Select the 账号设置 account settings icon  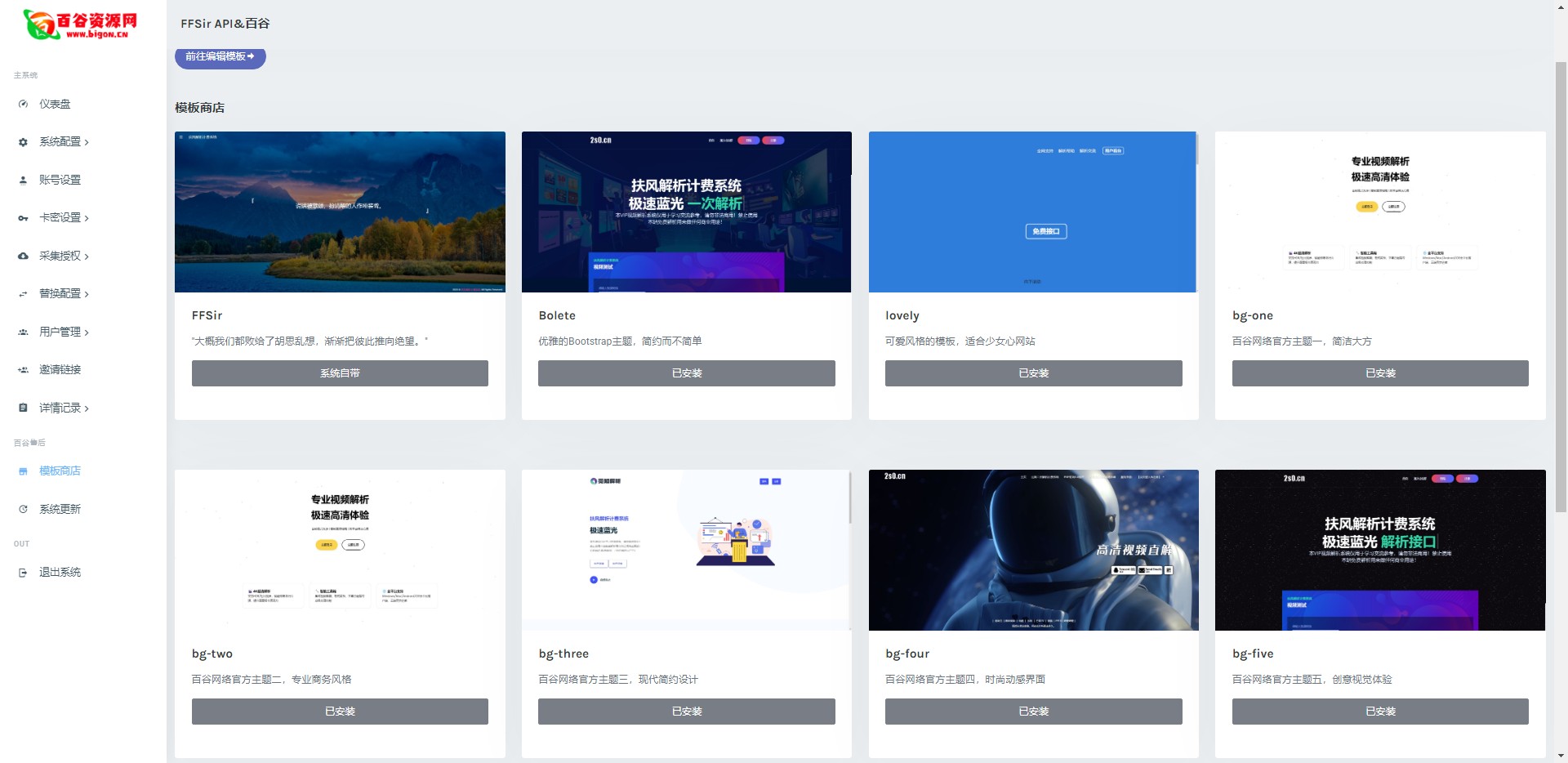pos(23,179)
